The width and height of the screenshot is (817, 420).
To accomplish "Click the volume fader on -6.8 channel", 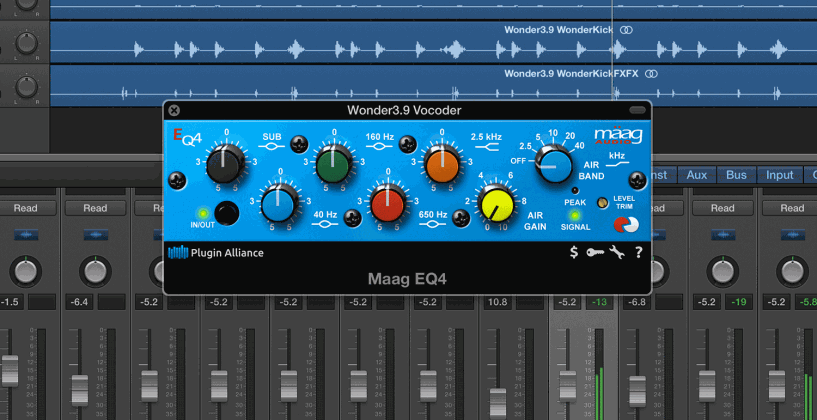I will tap(637, 391).
